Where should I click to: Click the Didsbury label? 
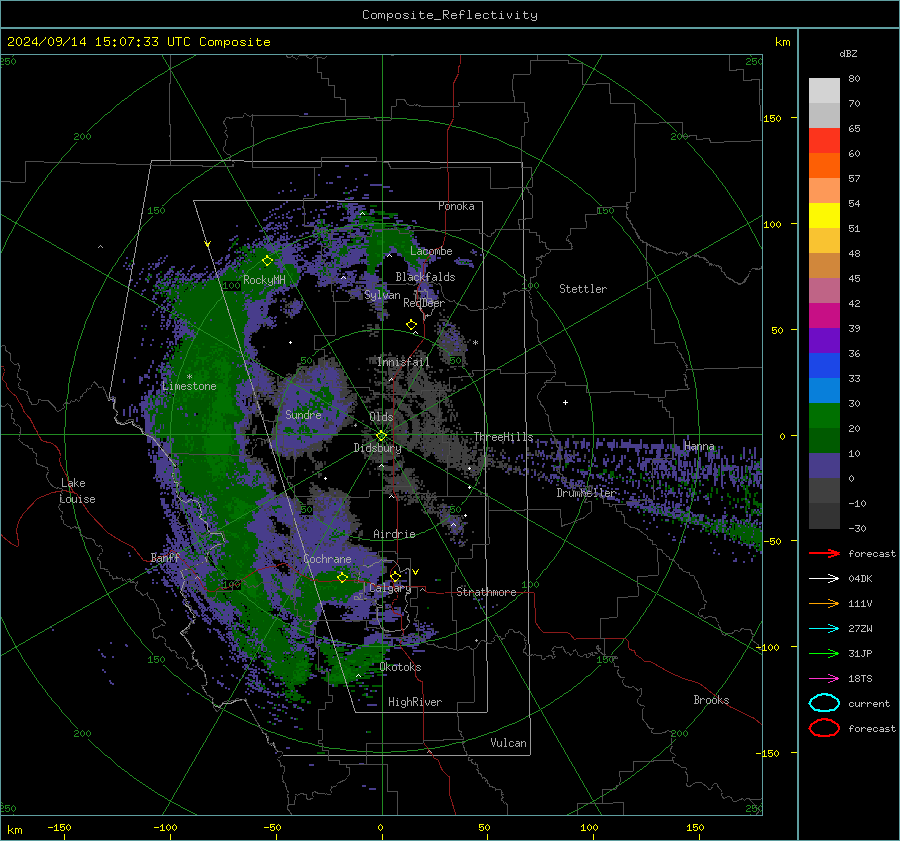point(377,448)
